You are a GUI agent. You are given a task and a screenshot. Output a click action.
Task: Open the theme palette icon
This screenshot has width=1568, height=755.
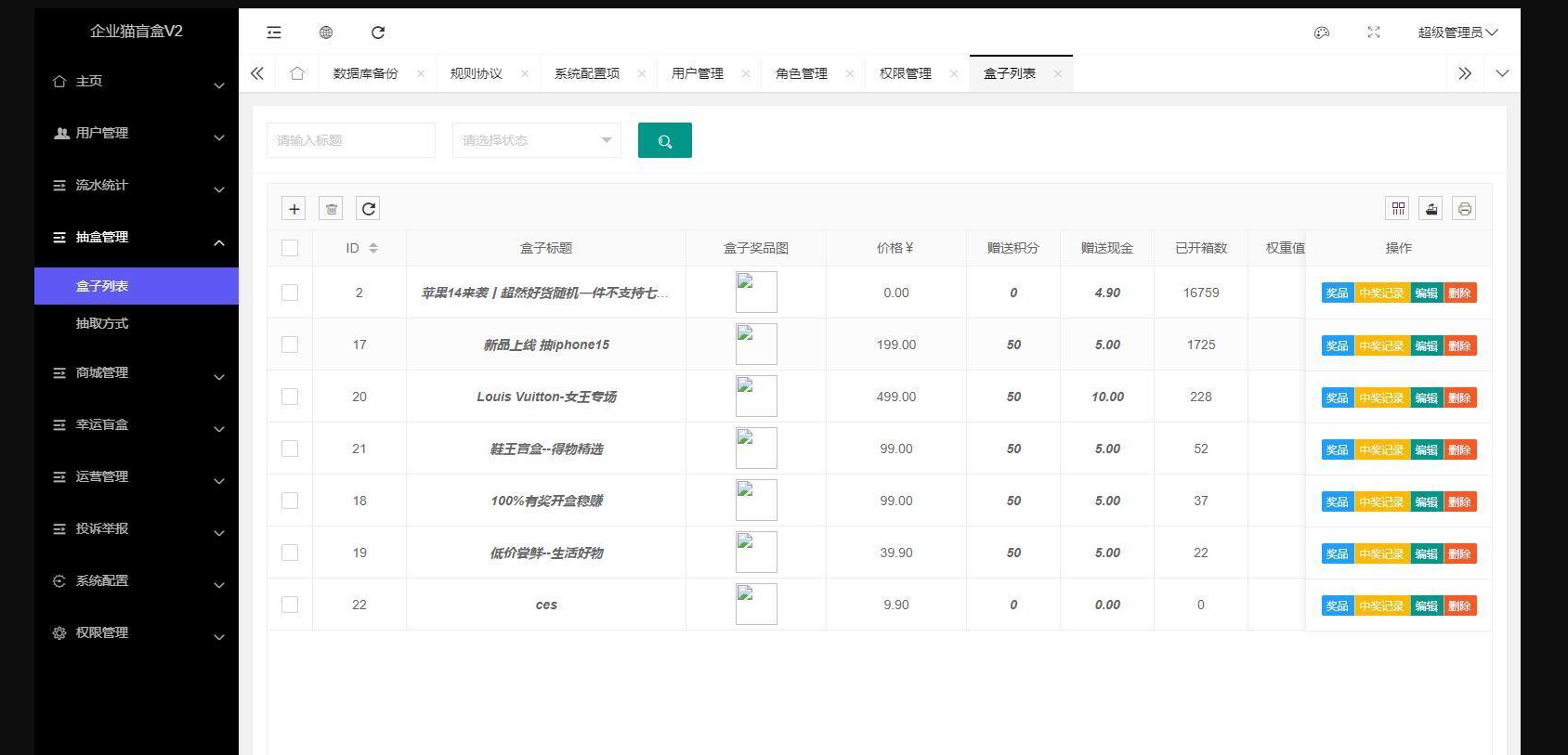[1322, 33]
